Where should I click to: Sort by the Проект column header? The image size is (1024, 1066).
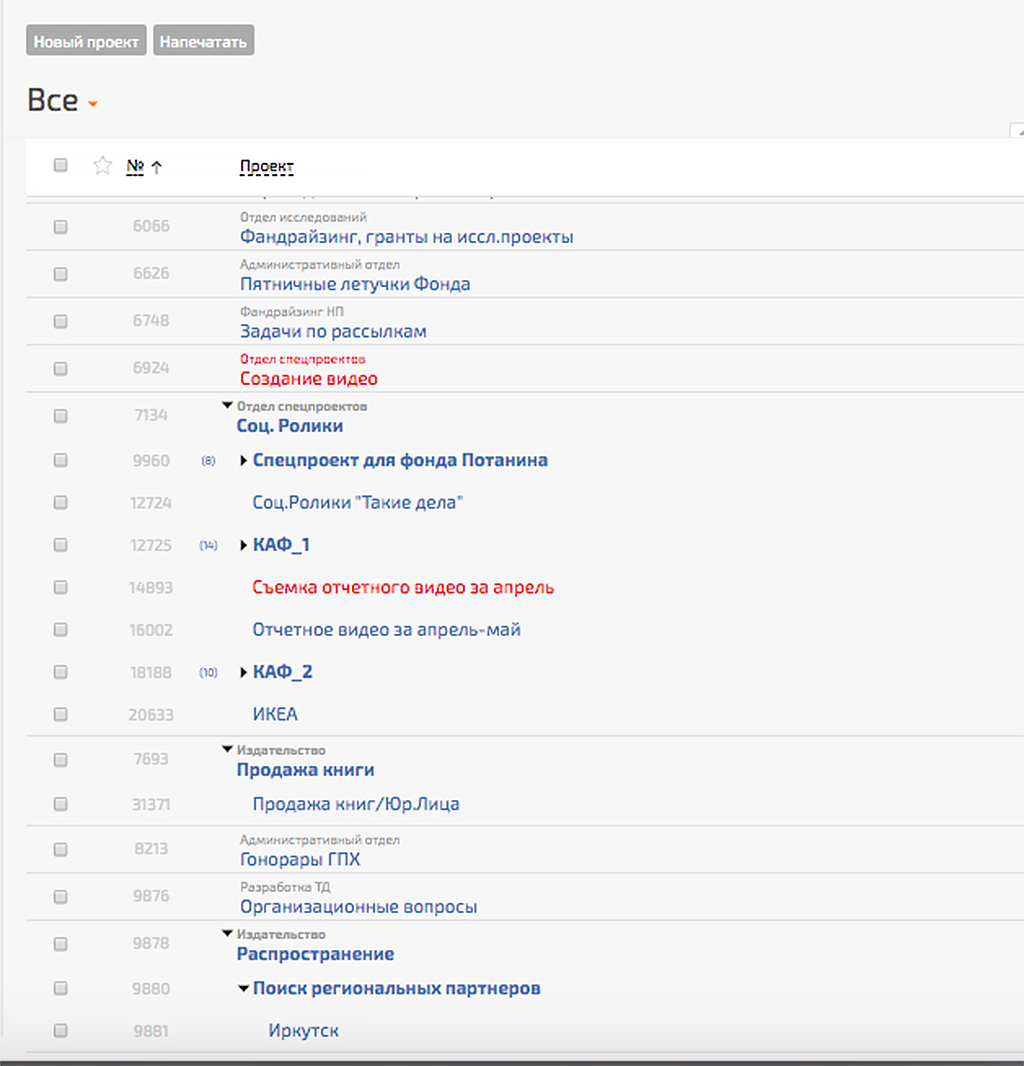[266, 167]
